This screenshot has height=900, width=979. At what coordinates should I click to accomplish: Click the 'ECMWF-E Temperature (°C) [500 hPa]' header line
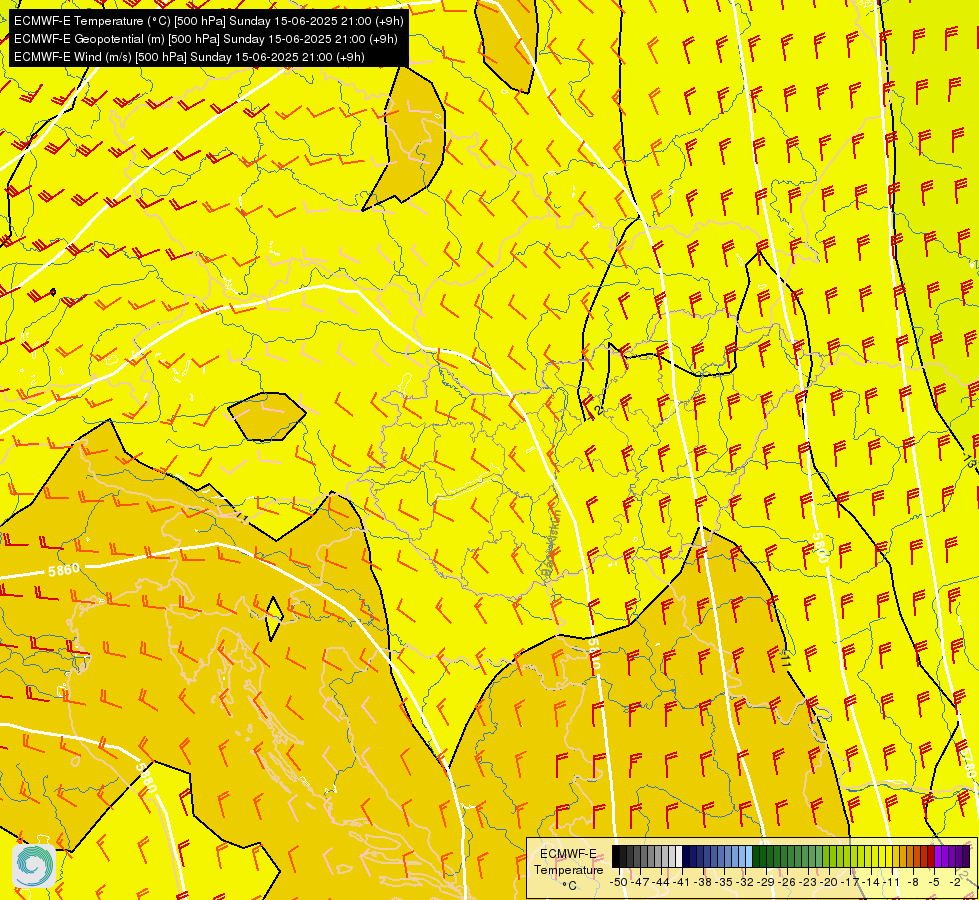209,21
